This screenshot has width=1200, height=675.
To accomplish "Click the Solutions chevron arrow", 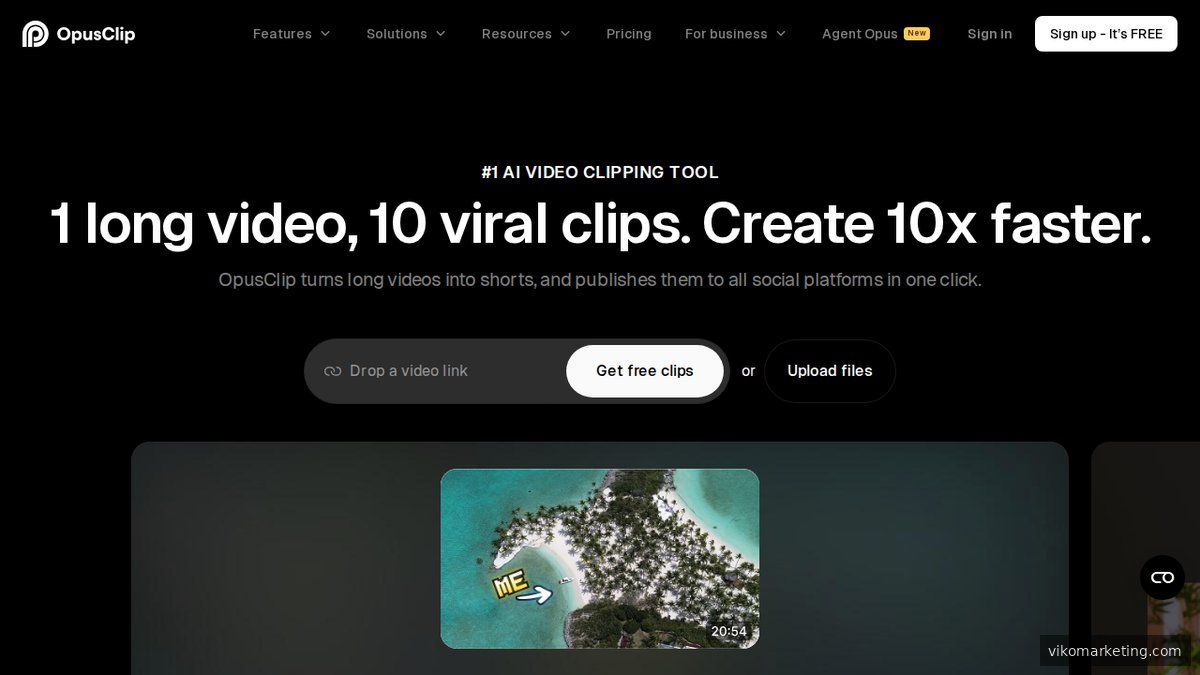I will (440, 33).
